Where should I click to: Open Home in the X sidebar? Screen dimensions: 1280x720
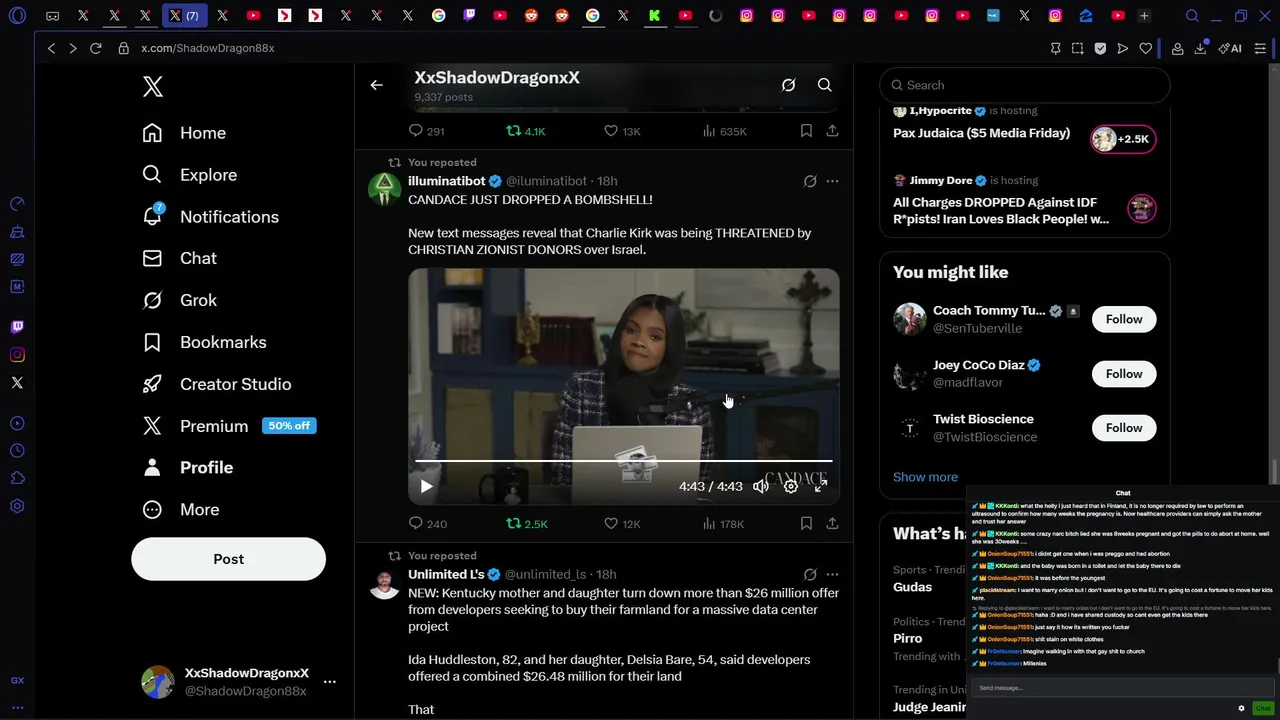tap(185, 133)
